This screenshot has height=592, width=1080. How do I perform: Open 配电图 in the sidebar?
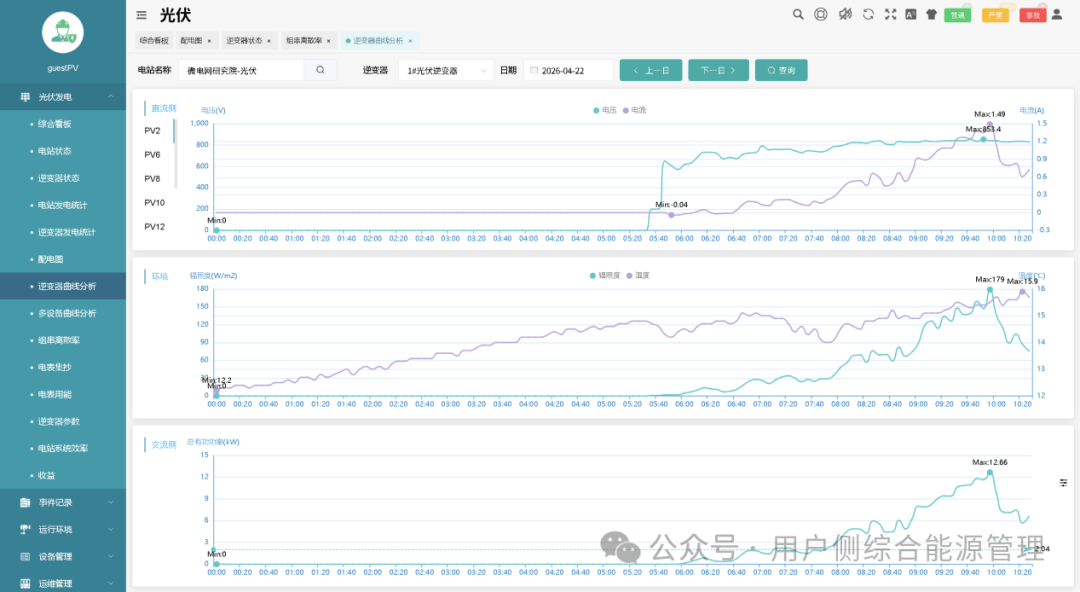pos(50,259)
